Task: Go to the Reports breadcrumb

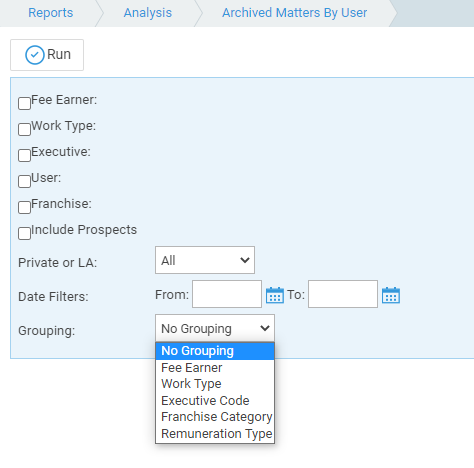Action: (51, 13)
